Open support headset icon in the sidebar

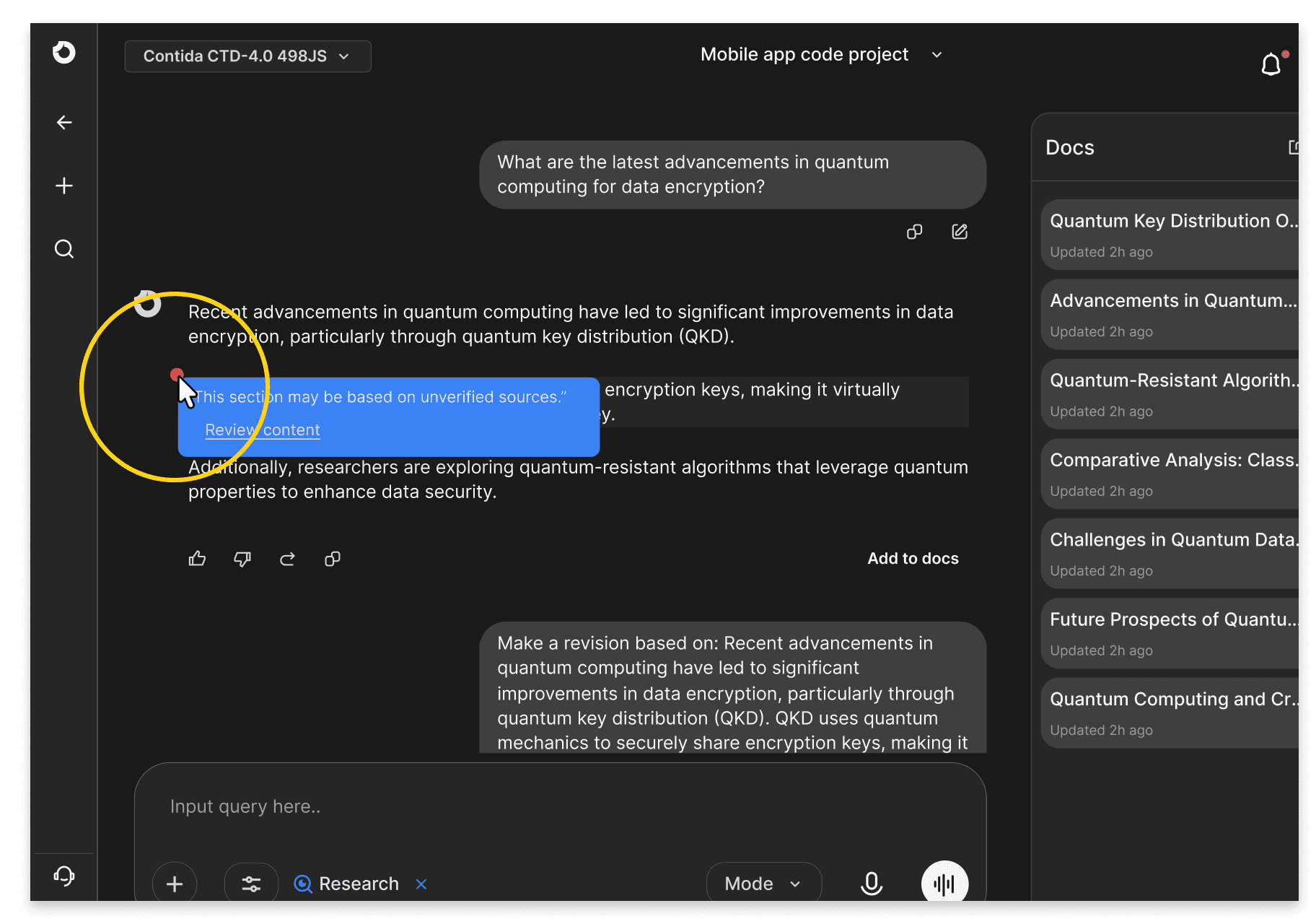click(x=64, y=876)
